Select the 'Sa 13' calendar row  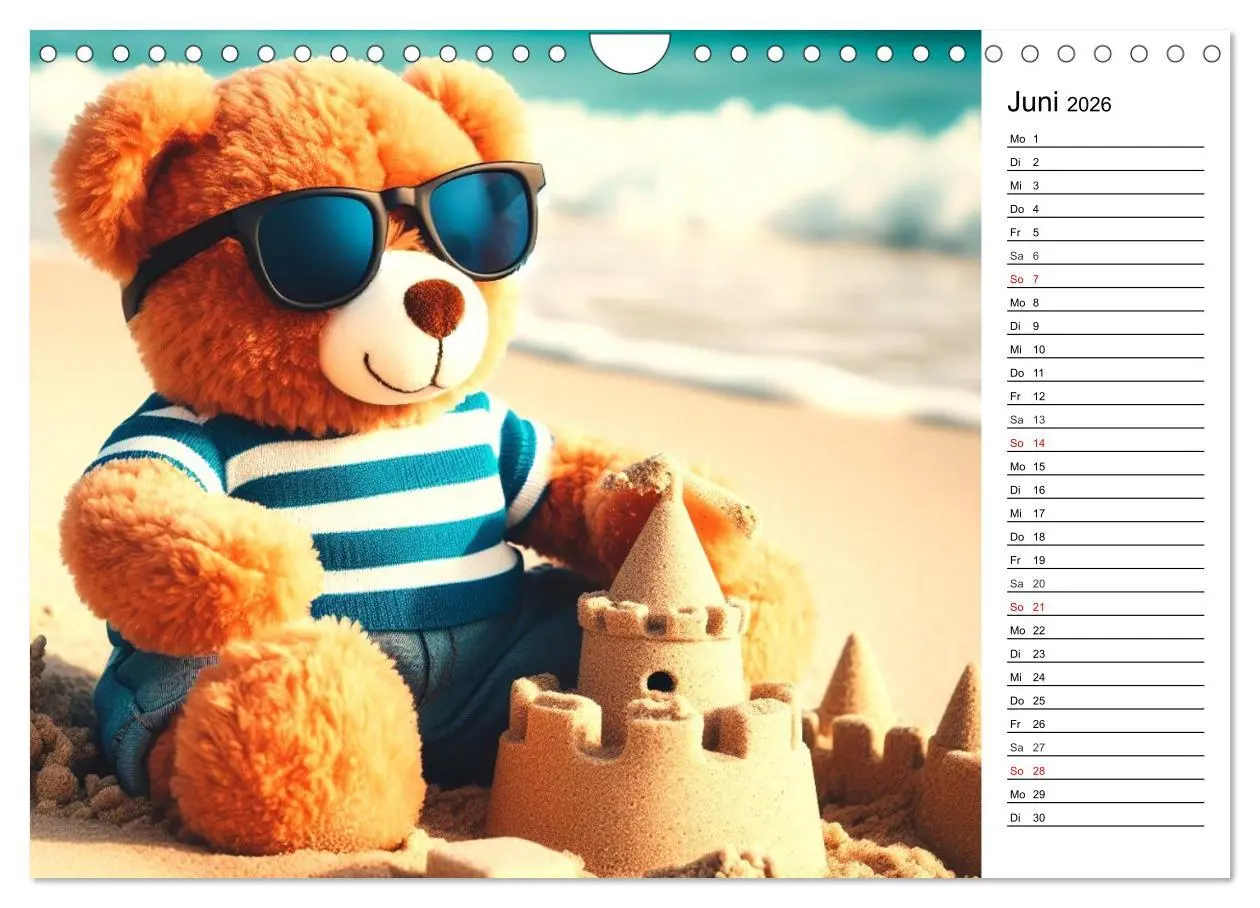(x=1105, y=419)
